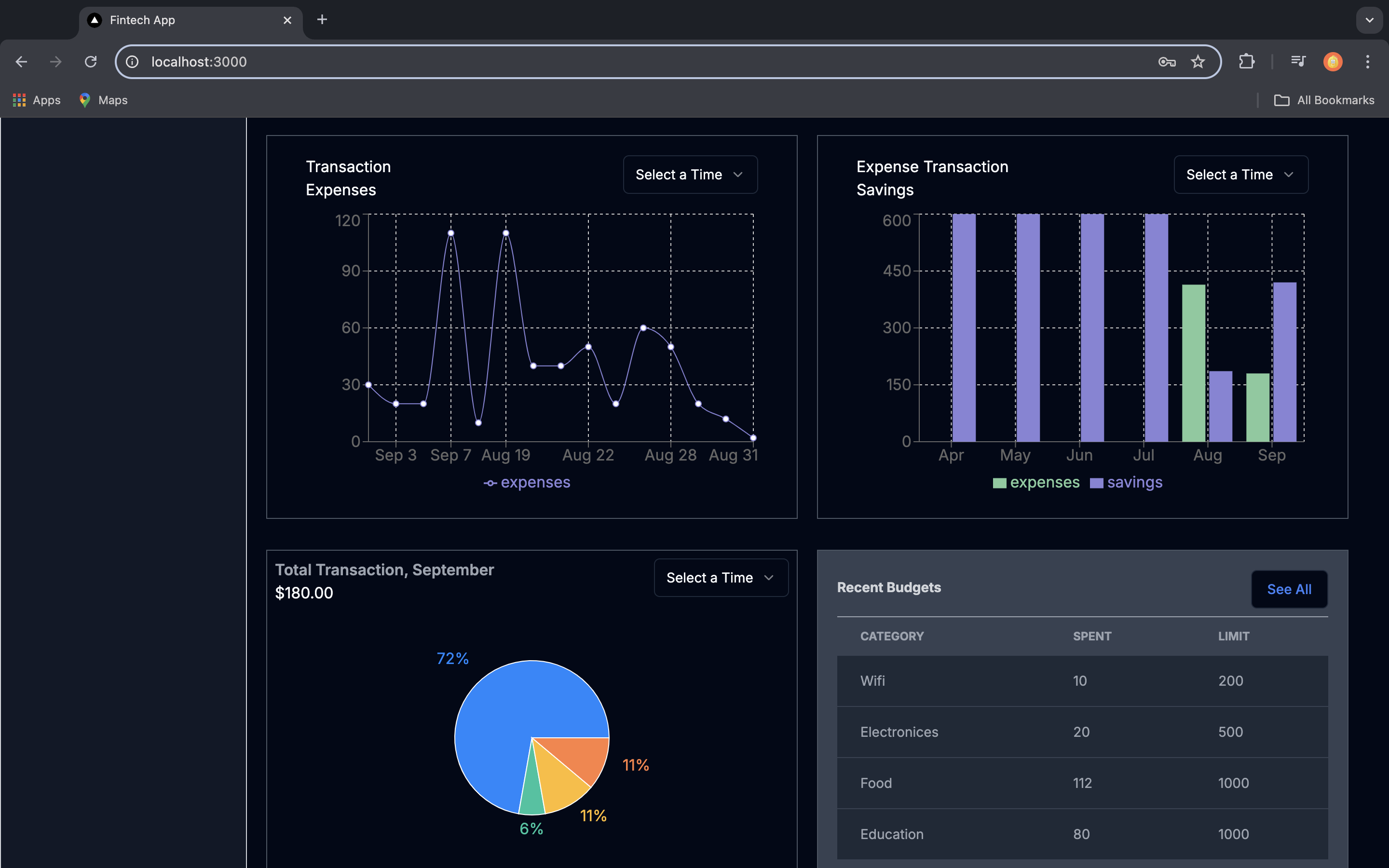This screenshot has width=1389, height=868.
Task: Expand Select a Time for Total Transaction
Action: tap(721, 578)
